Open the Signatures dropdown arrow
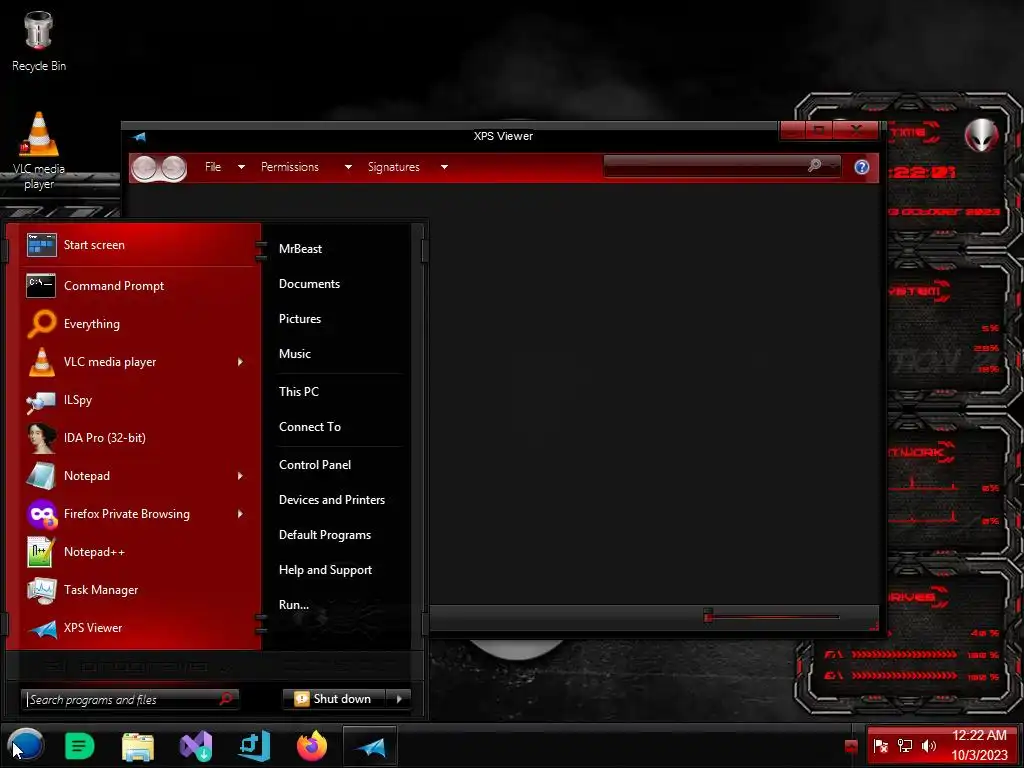1024x768 pixels. [x=444, y=167]
